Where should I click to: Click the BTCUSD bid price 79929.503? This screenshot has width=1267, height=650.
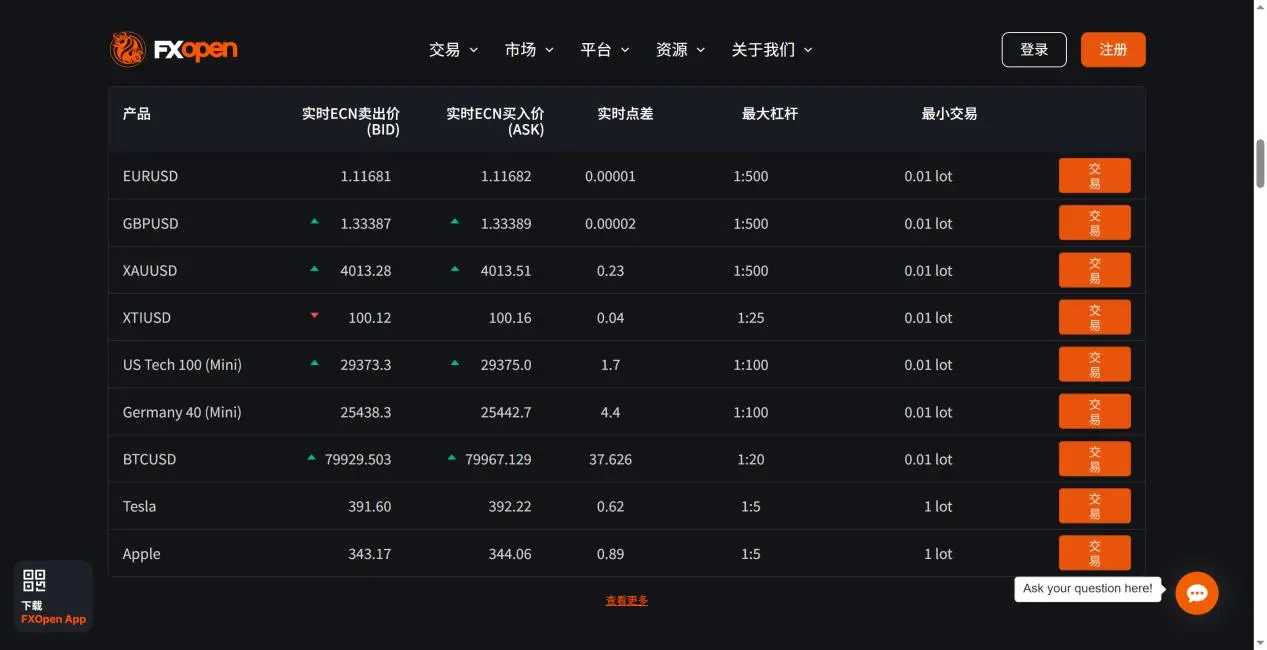click(358, 459)
